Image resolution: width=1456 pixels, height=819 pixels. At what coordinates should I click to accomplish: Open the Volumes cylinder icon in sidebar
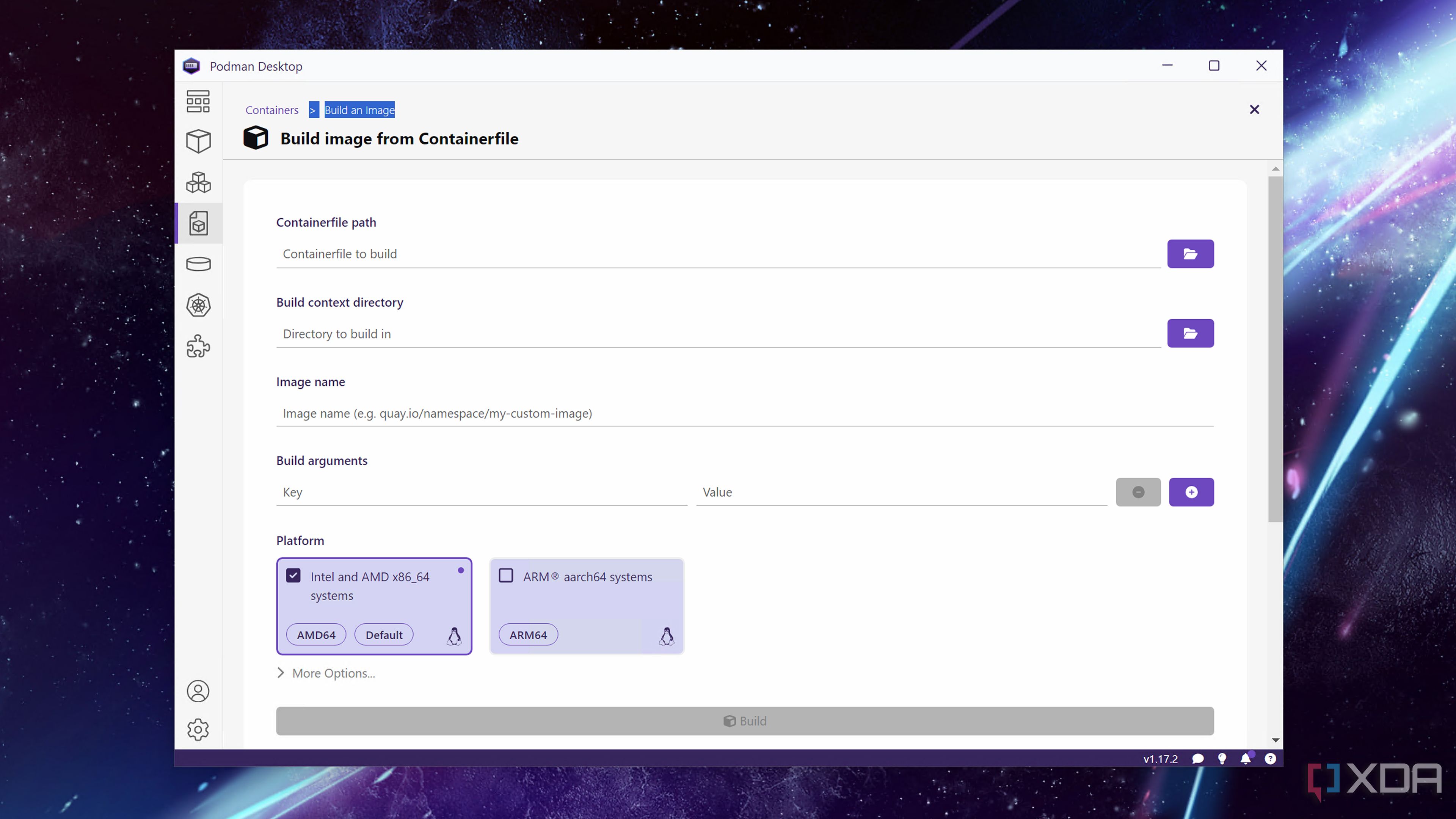198,264
